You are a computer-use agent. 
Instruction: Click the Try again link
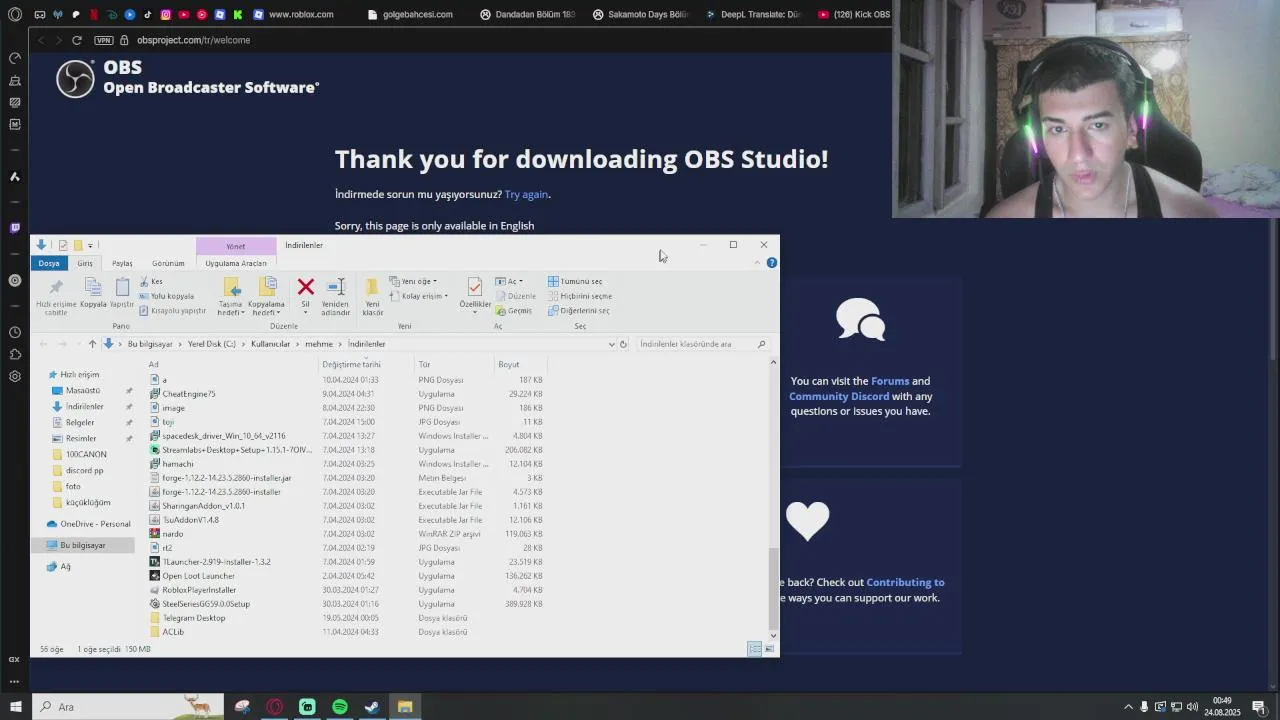(x=526, y=195)
